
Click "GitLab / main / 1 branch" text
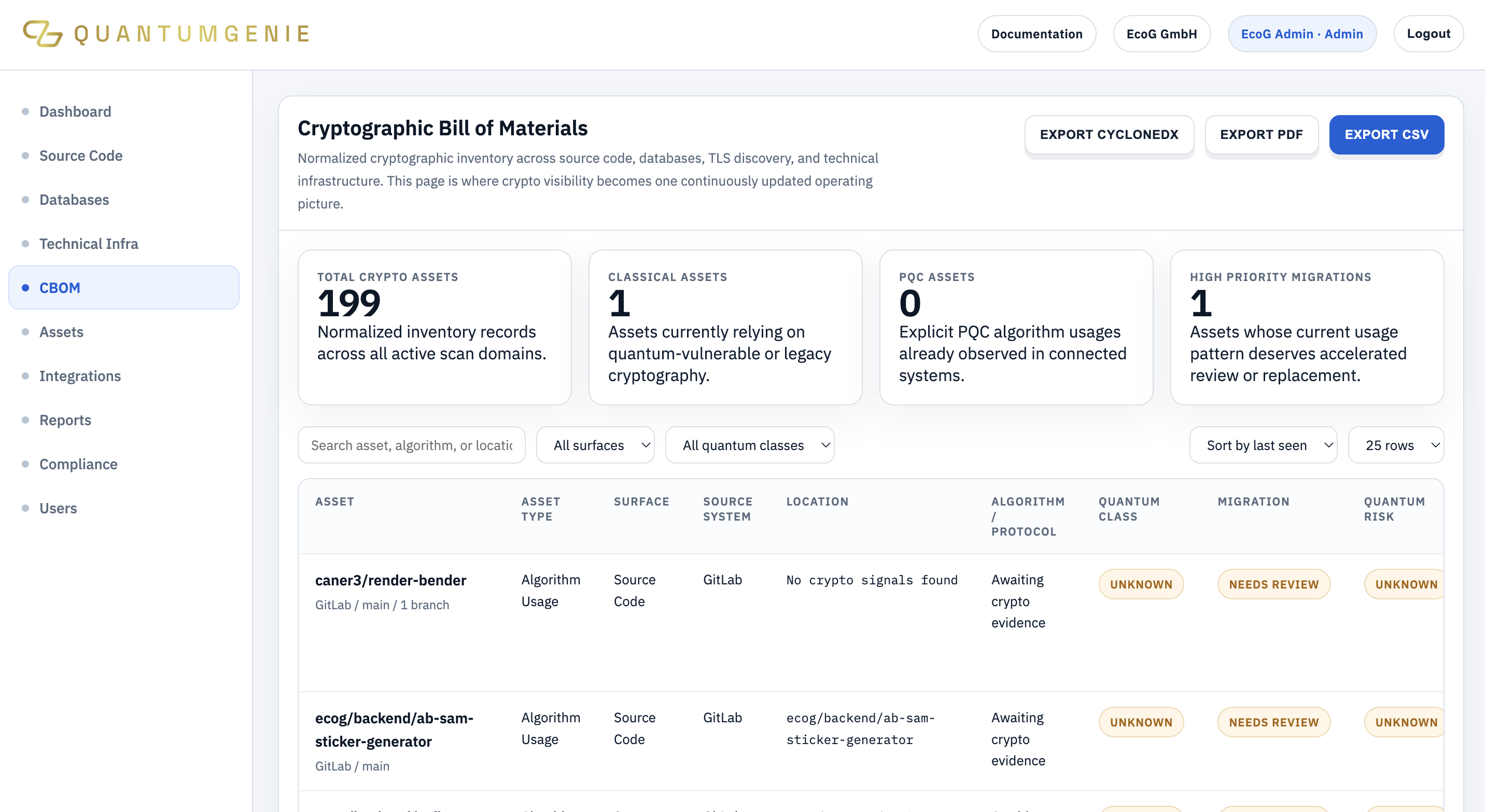coord(382,605)
